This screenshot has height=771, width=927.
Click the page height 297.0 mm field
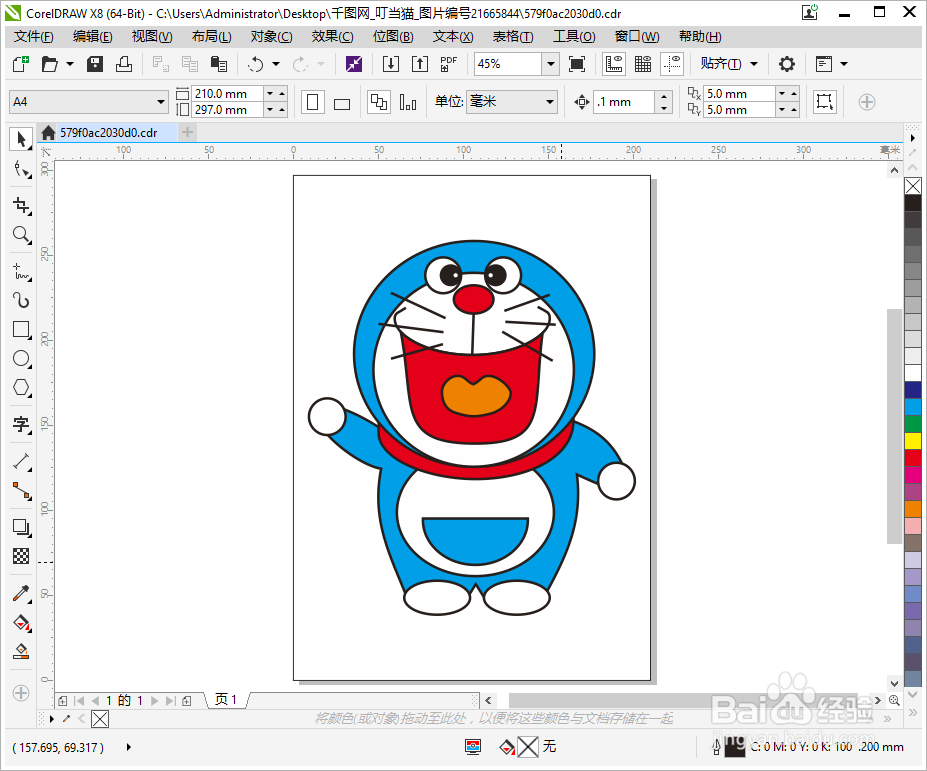click(227, 110)
